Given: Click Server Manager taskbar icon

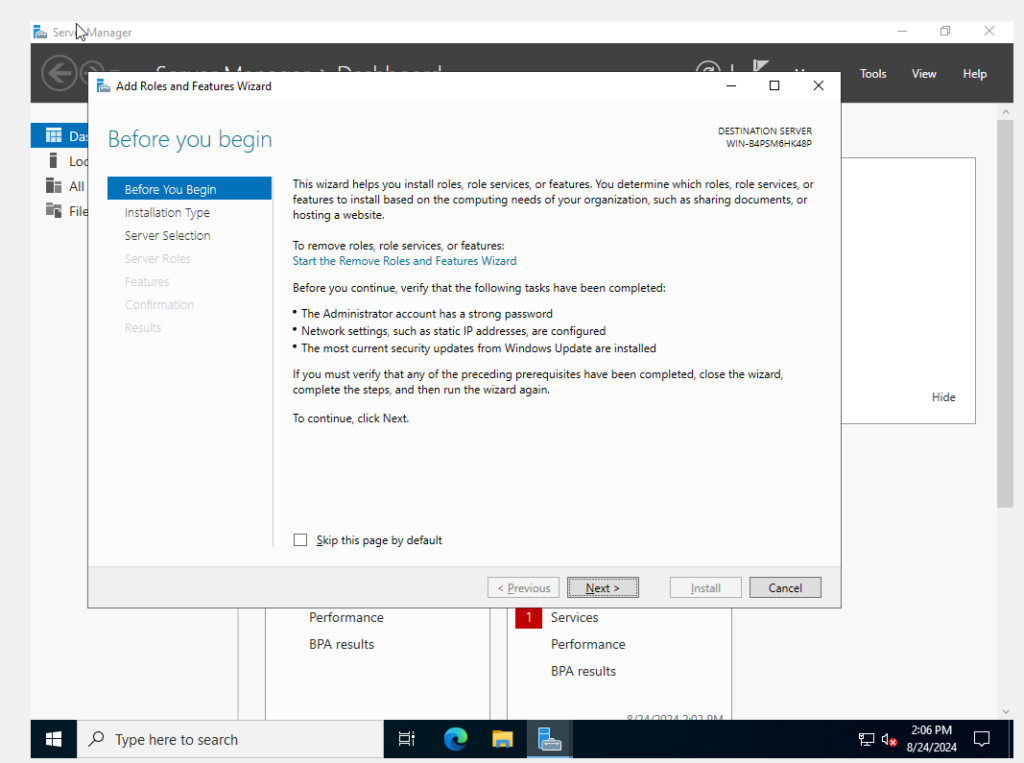Looking at the screenshot, I should [x=549, y=739].
